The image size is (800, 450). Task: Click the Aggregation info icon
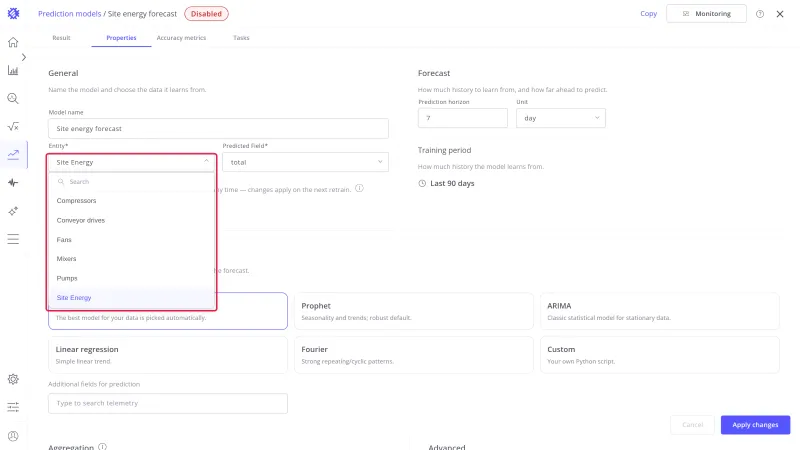click(x=103, y=447)
